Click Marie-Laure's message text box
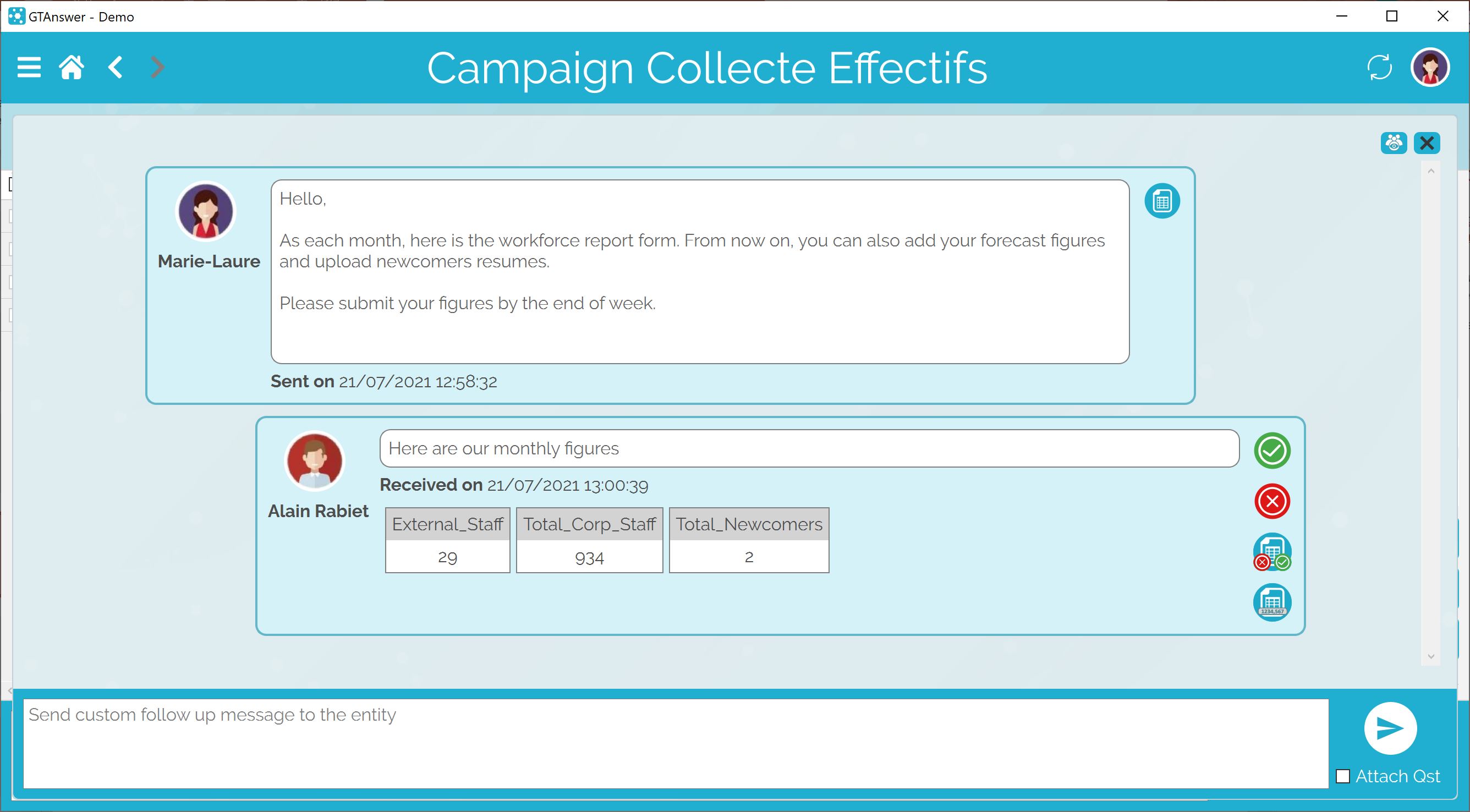This screenshot has height=812, width=1470. click(x=700, y=272)
